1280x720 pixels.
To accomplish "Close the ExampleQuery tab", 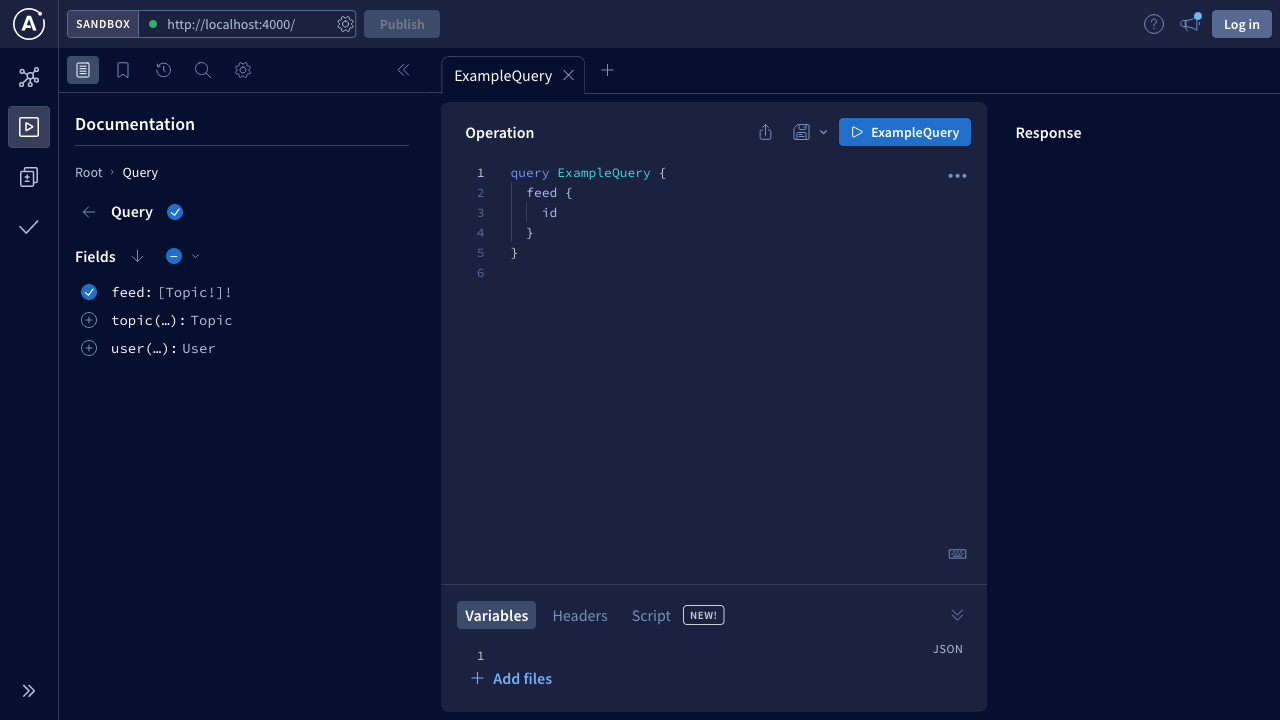I will [568, 75].
